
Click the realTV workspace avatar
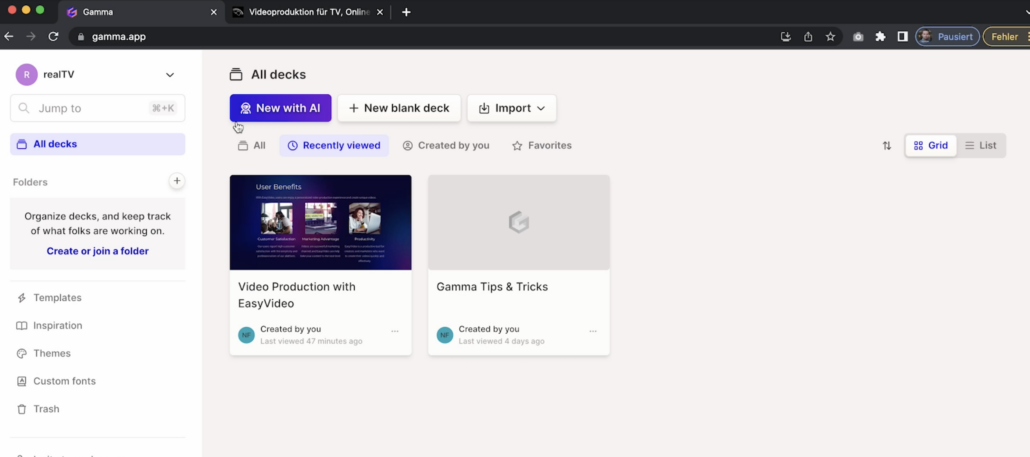pos(26,75)
